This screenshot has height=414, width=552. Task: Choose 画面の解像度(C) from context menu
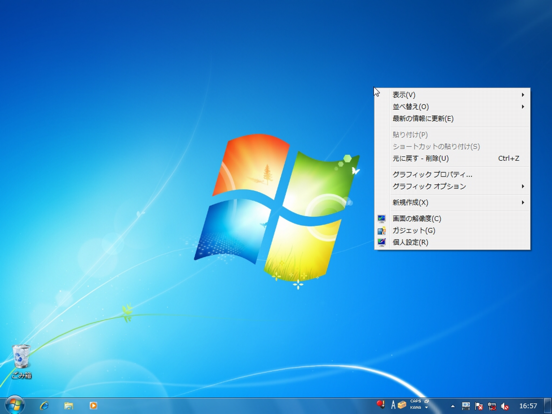(x=452, y=219)
